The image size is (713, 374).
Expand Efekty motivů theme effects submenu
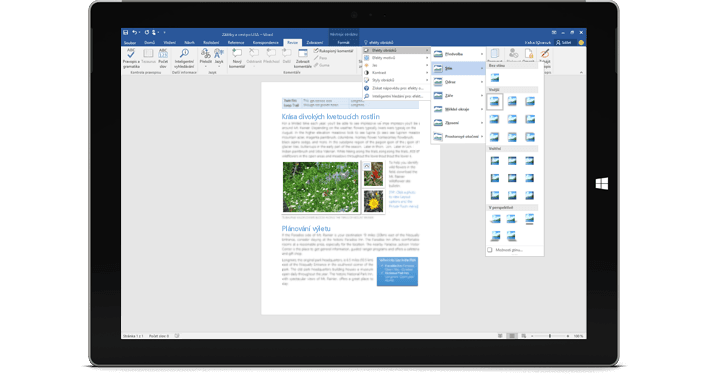(396, 58)
